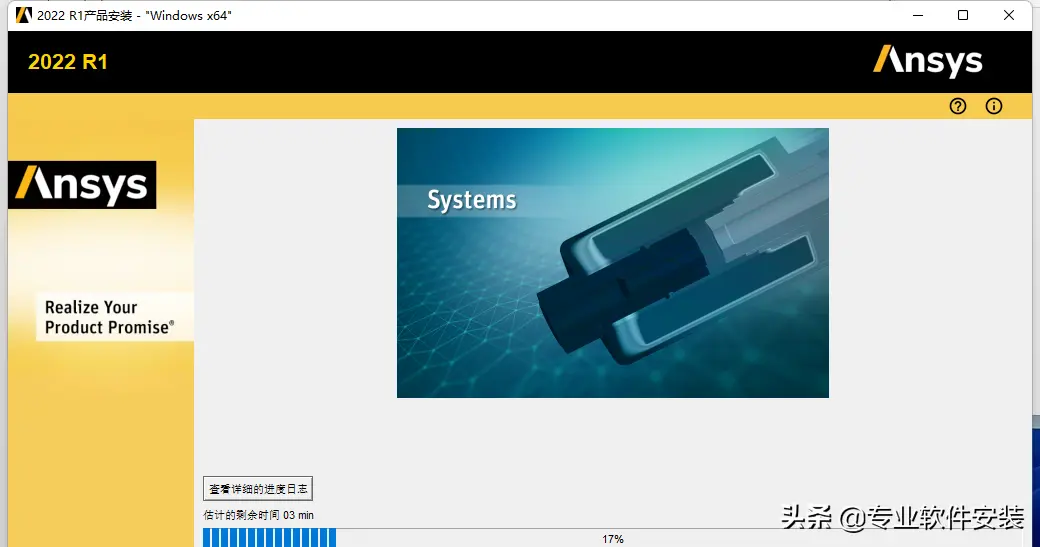Close the installer window
The width and height of the screenshot is (1040, 547).
[1009, 15]
